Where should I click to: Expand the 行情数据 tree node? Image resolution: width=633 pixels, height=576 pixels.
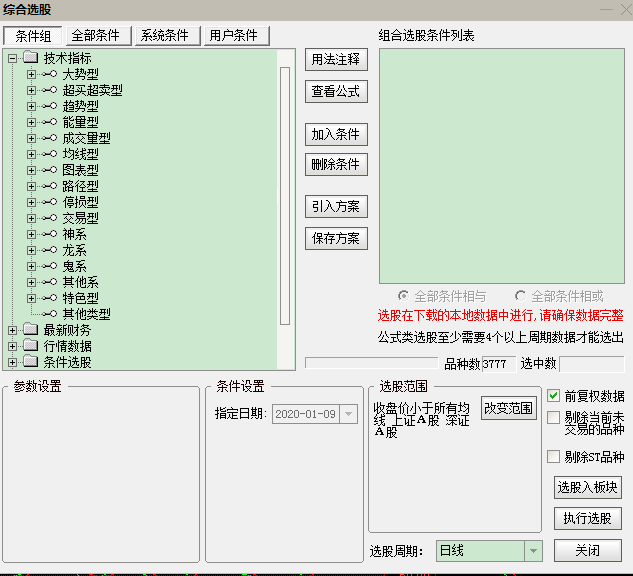(13, 346)
